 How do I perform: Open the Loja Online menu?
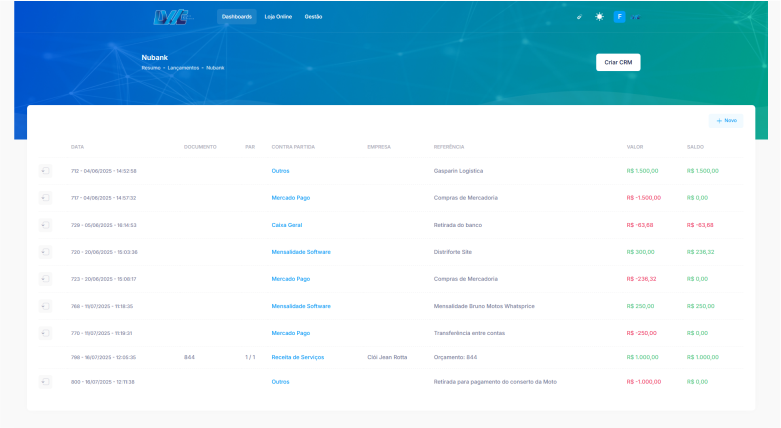coord(279,17)
